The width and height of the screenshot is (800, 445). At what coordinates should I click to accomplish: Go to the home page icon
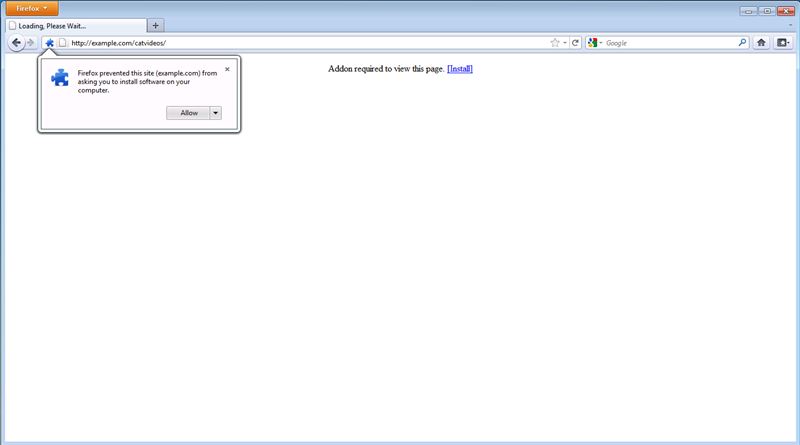click(761, 43)
